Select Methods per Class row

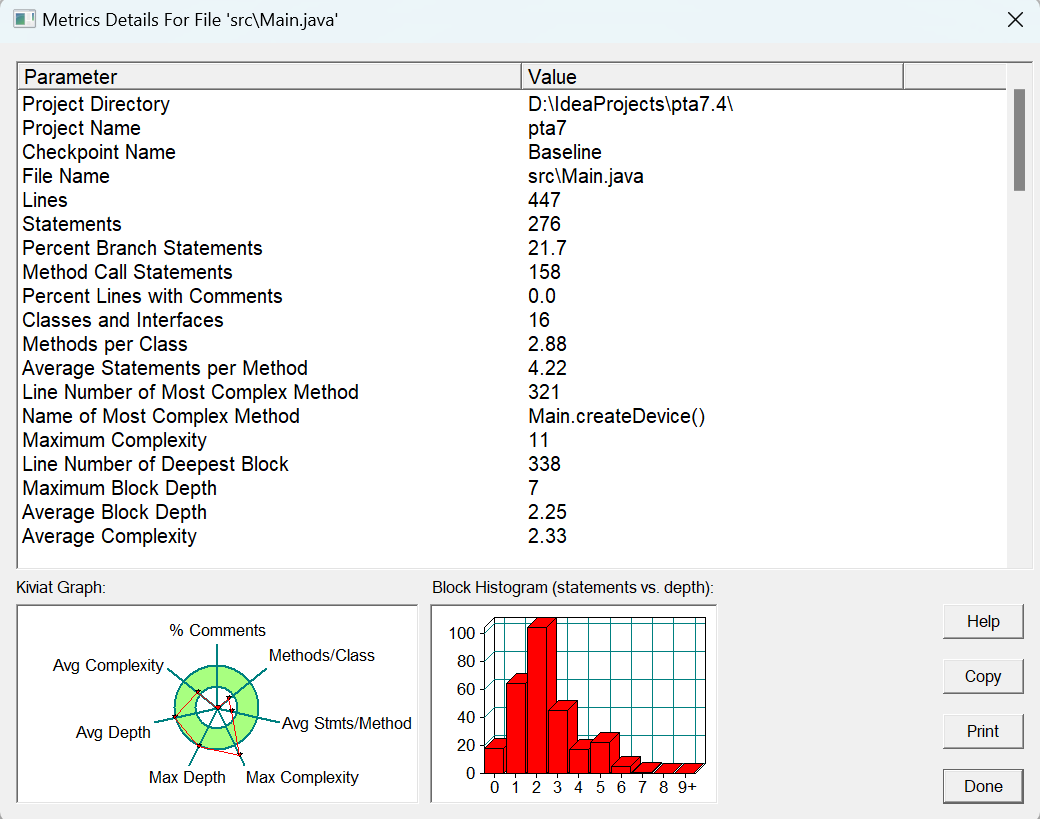[512, 344]
